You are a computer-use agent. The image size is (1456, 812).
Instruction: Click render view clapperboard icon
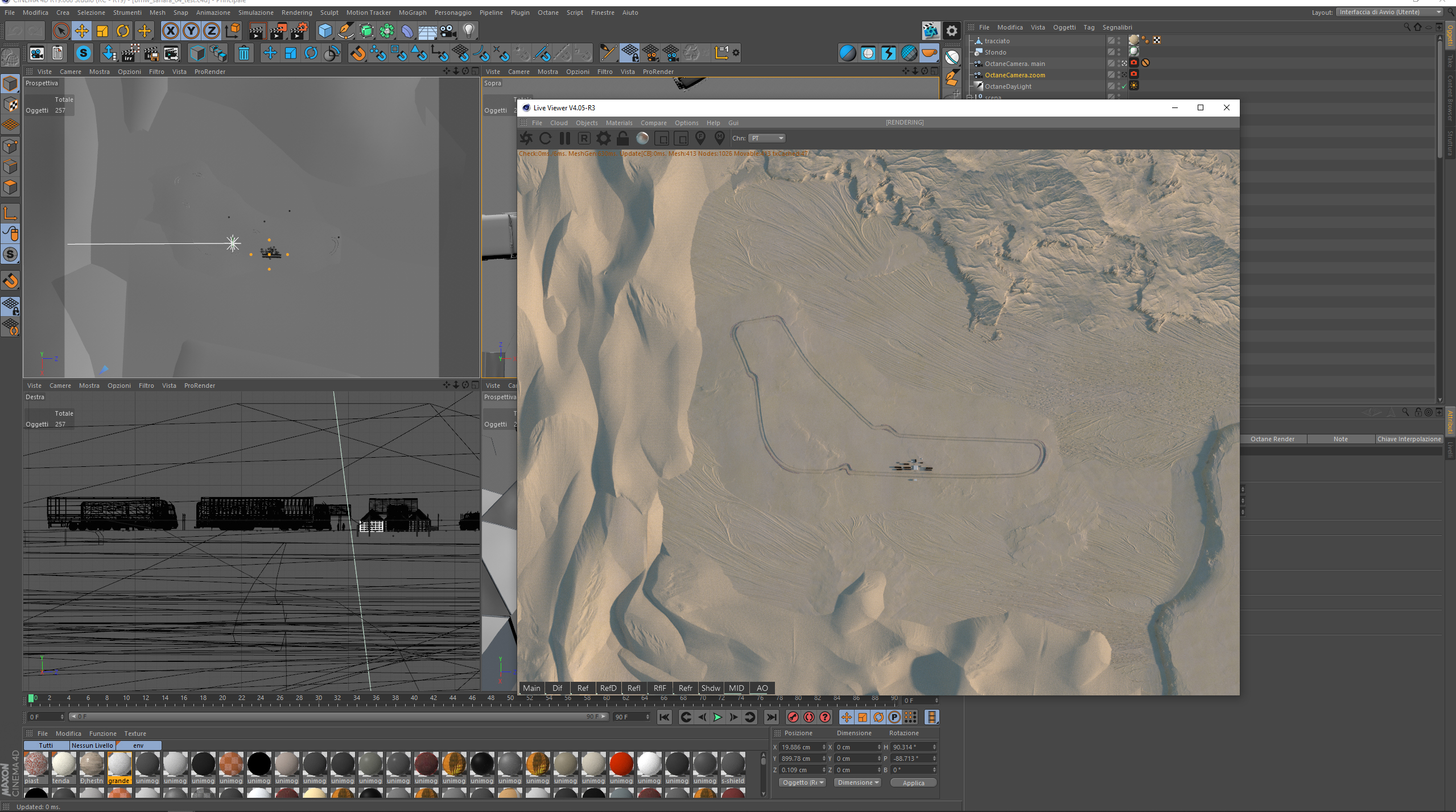pos(257,31)
